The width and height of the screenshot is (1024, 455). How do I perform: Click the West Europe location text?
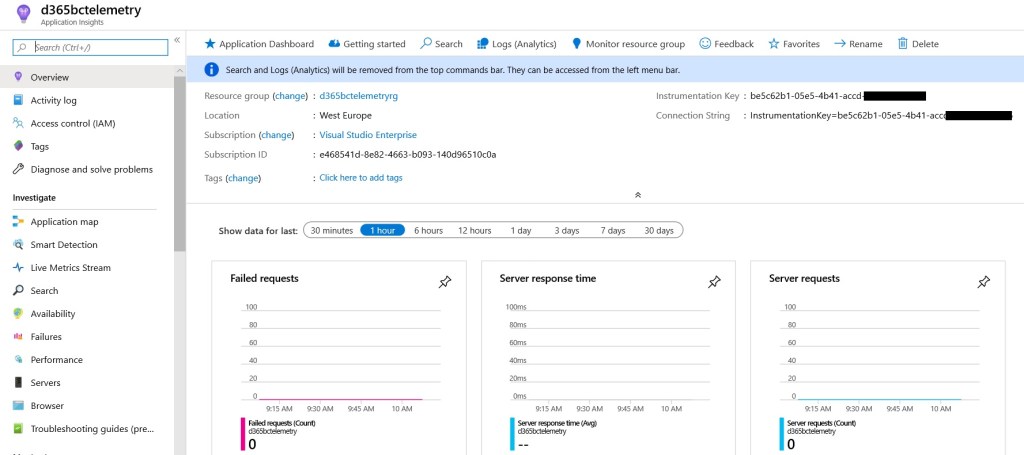tap(345, 115)
